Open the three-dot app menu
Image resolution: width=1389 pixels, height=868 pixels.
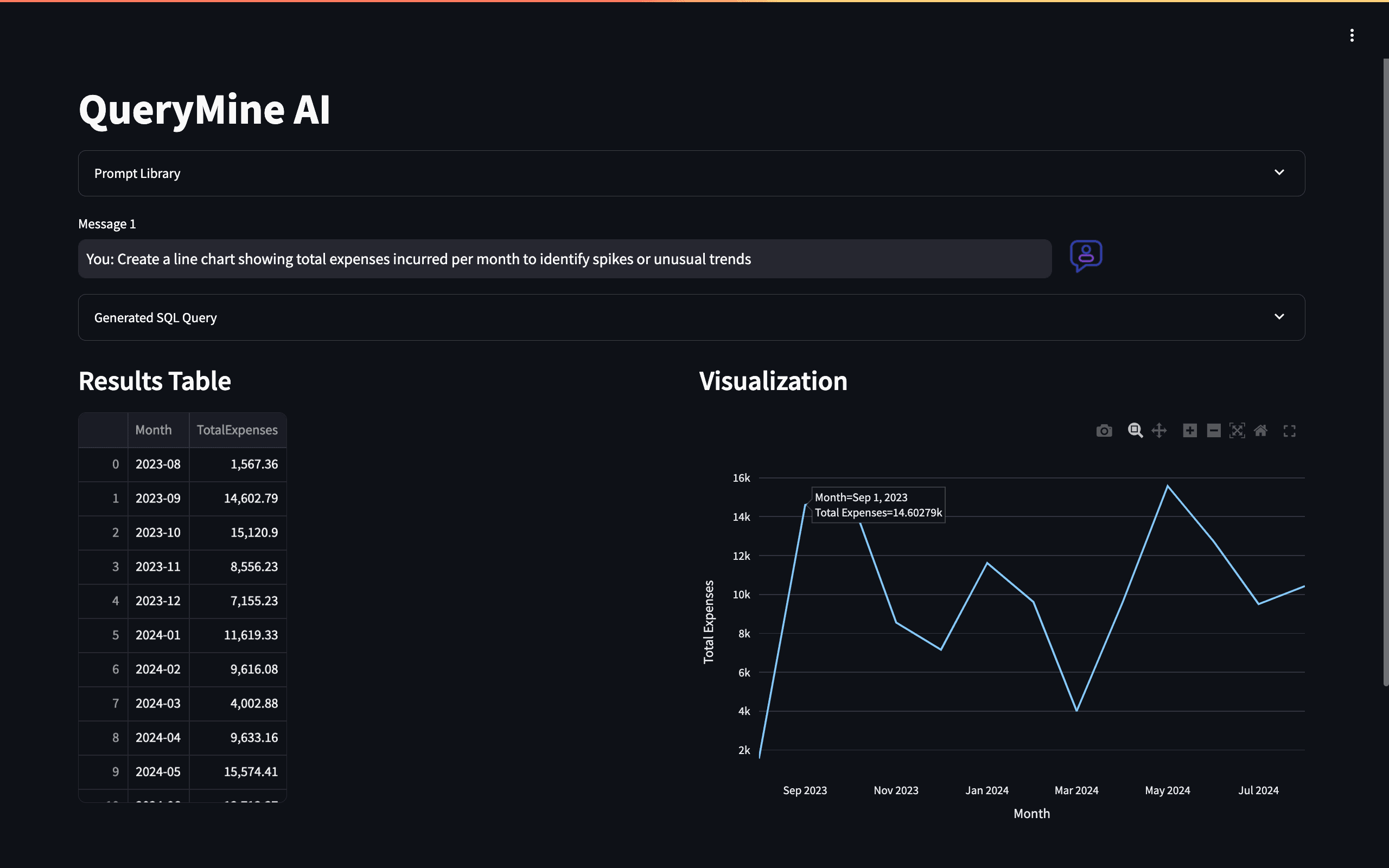point(1352,36)
